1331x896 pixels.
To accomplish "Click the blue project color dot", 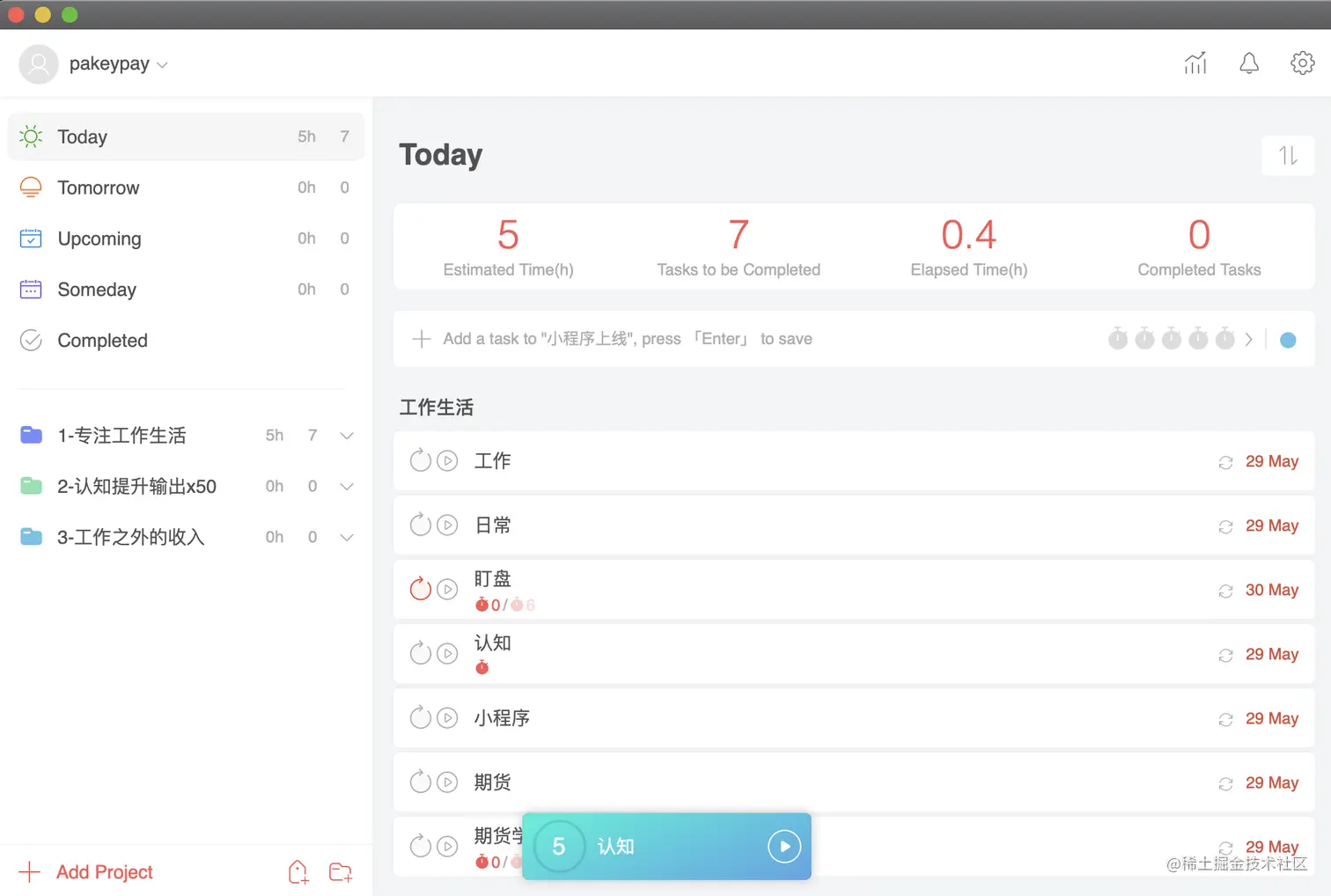I will coord(1288,340).
